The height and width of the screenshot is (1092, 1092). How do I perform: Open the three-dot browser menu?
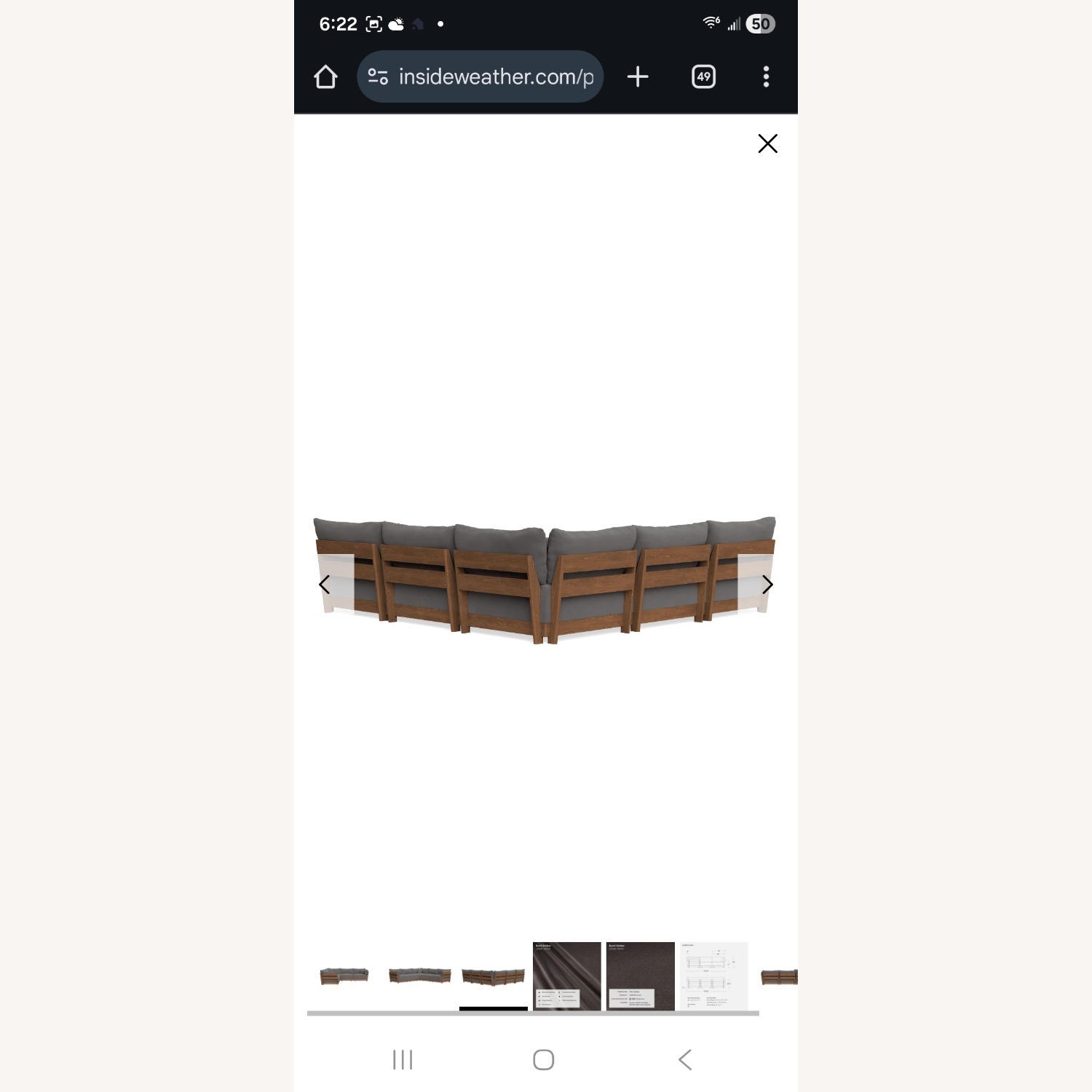766,76
